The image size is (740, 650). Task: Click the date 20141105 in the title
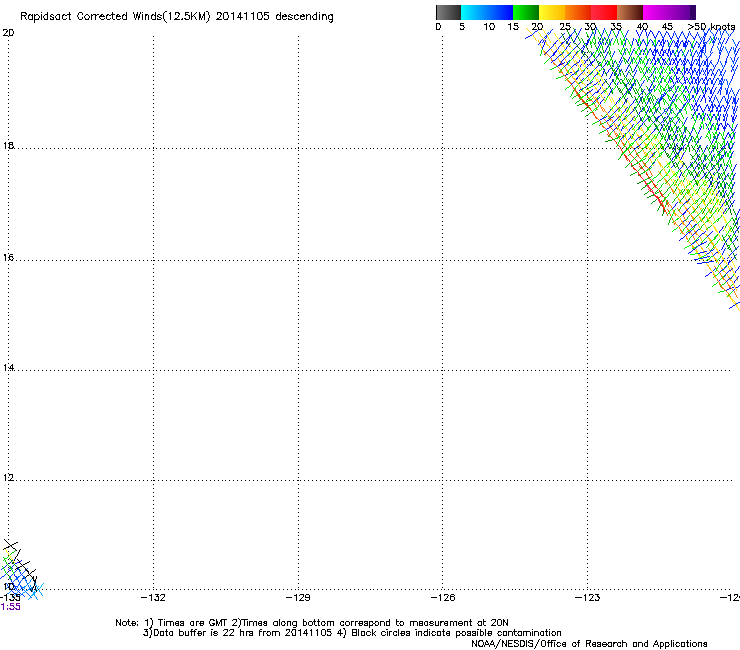coord(242,16)
